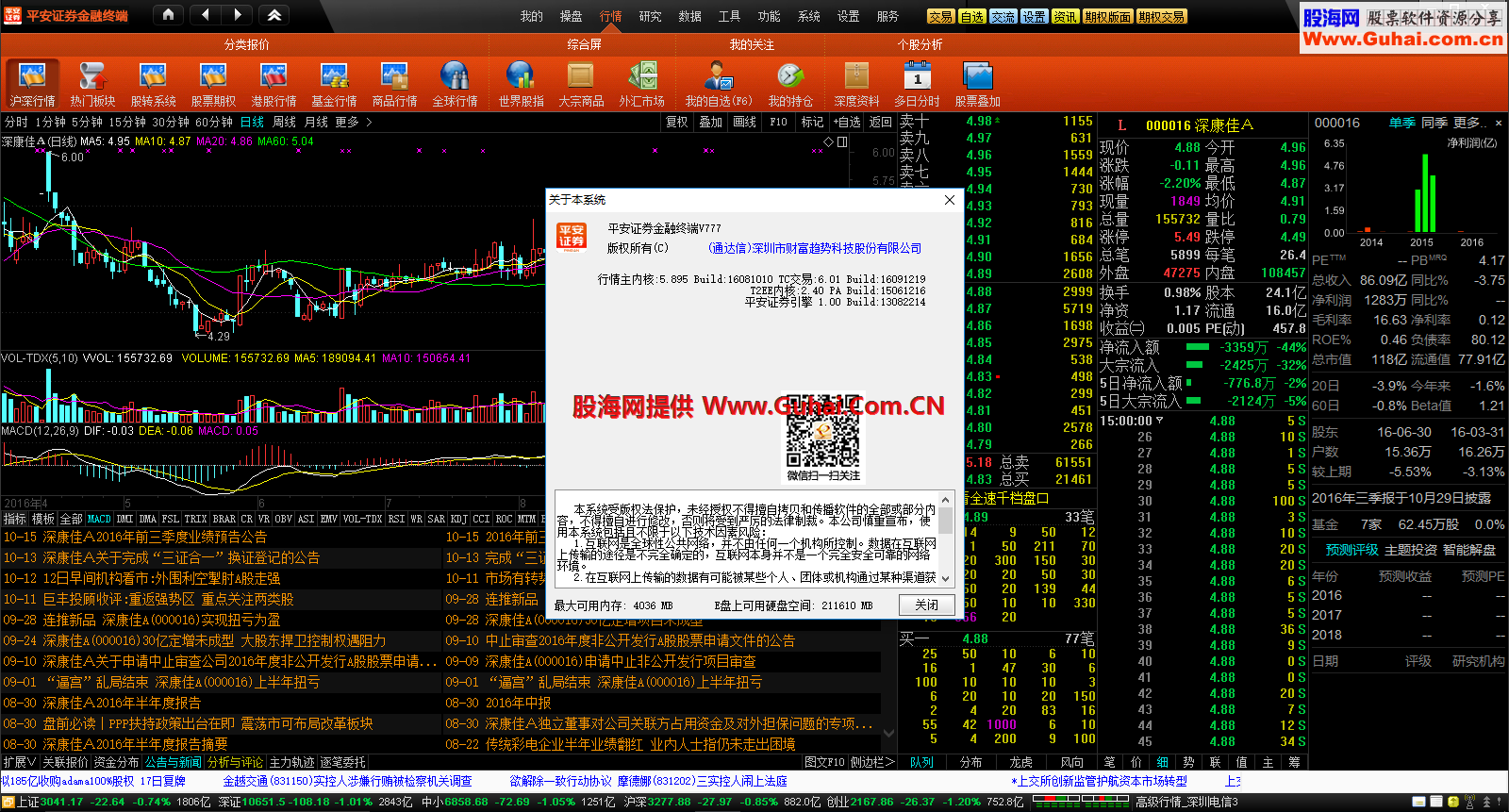Open 工具 menu
This screenshot has height=812, width=1509.
(x=730, y=16)
